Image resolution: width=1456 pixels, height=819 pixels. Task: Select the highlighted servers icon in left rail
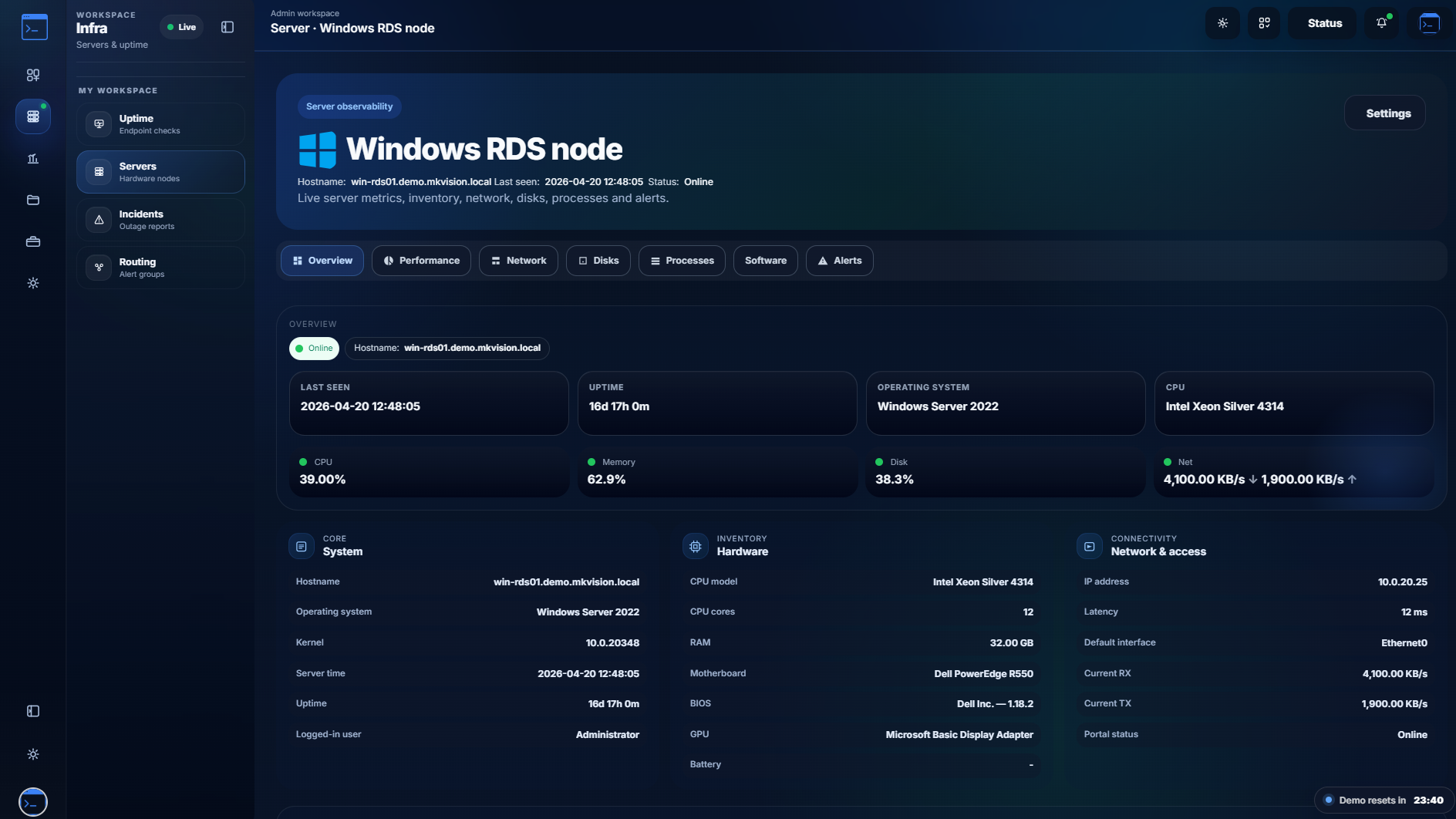[x=33, y=116]
